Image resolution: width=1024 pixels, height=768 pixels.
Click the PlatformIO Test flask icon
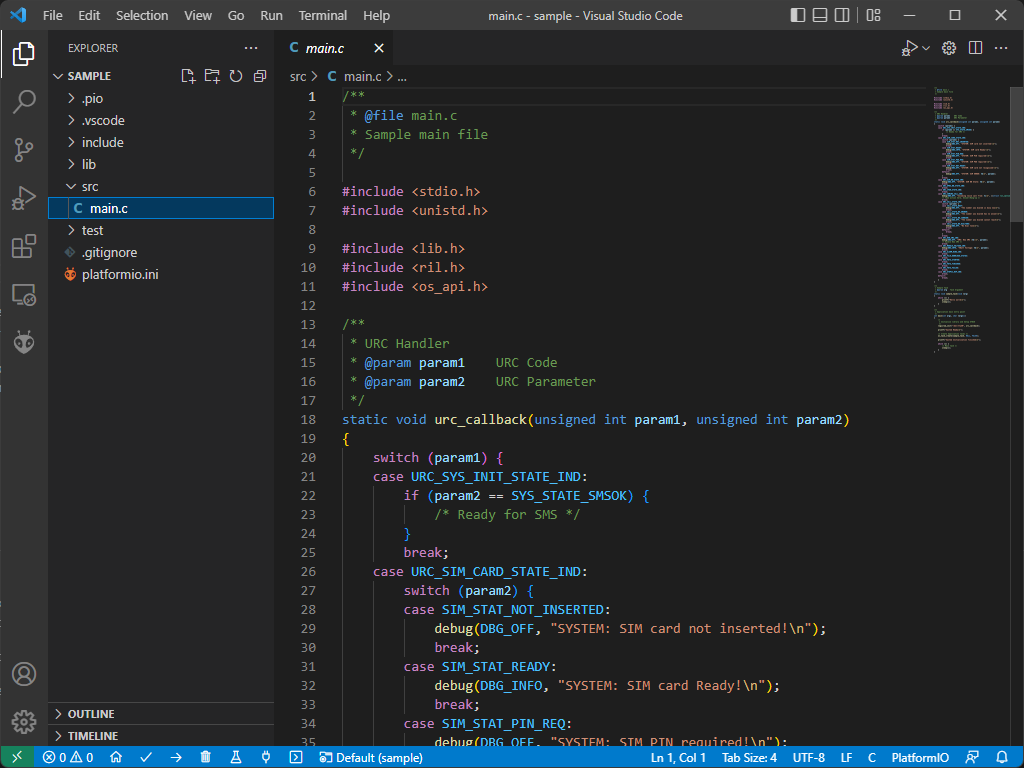[236, 758]
